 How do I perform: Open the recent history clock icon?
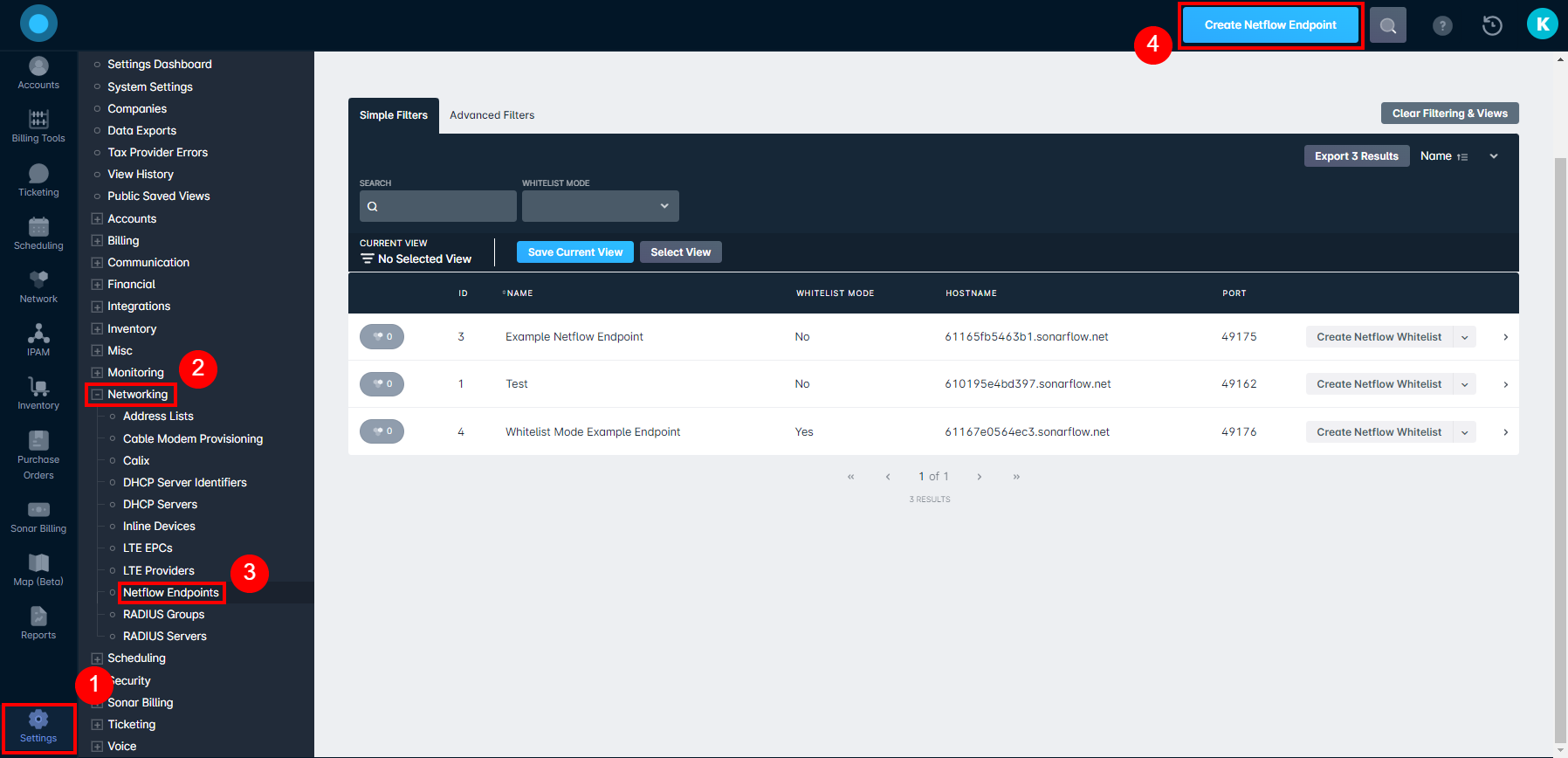click(x=1492, y=25)
